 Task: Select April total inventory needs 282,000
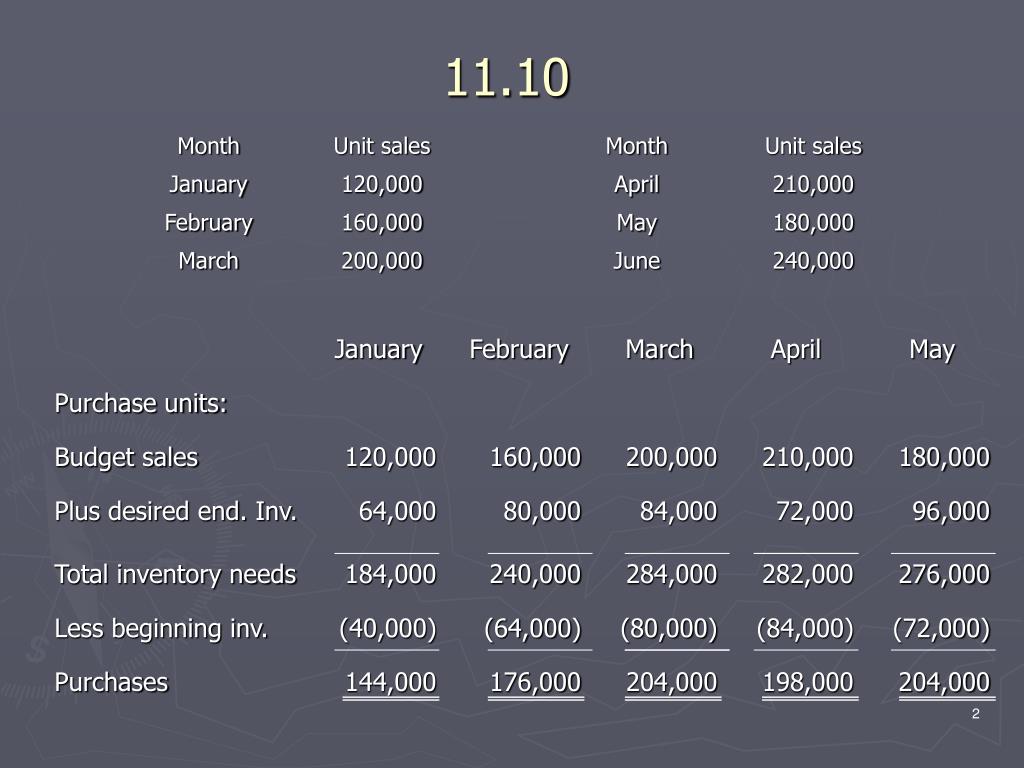tap(808, 575)
